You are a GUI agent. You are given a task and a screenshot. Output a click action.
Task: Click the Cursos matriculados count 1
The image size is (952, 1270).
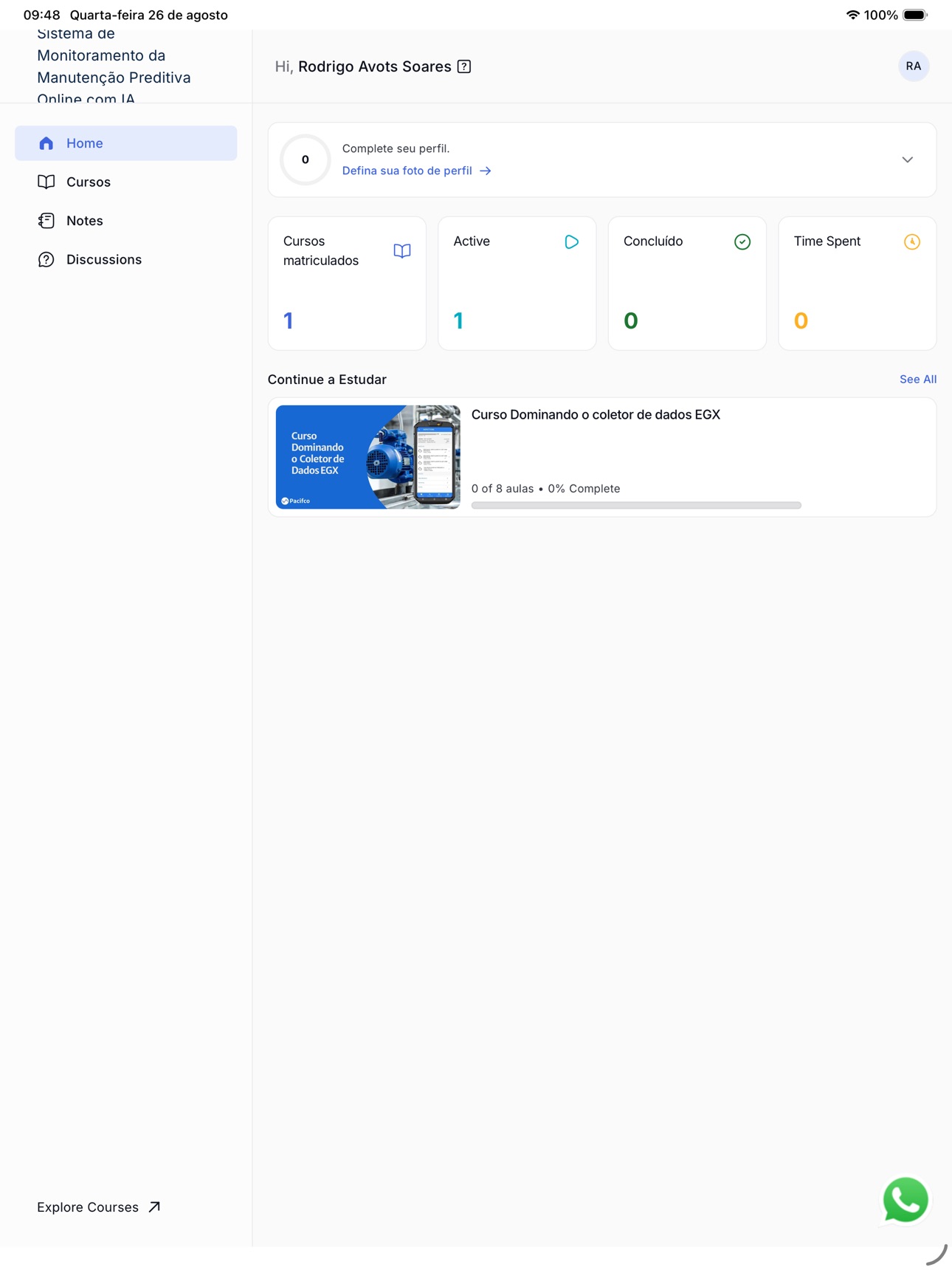tap(289, 321)
